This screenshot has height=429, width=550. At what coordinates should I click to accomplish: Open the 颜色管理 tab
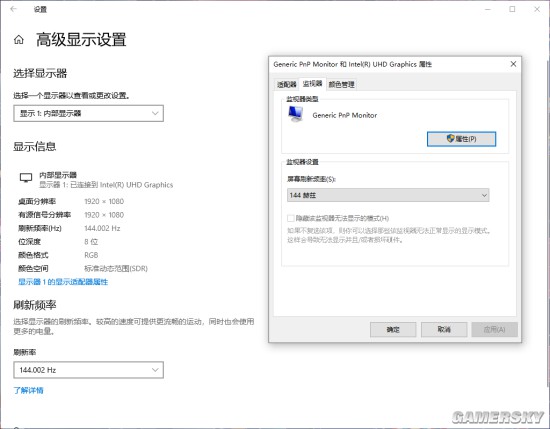pyautogui.click(x=341, y=84)
